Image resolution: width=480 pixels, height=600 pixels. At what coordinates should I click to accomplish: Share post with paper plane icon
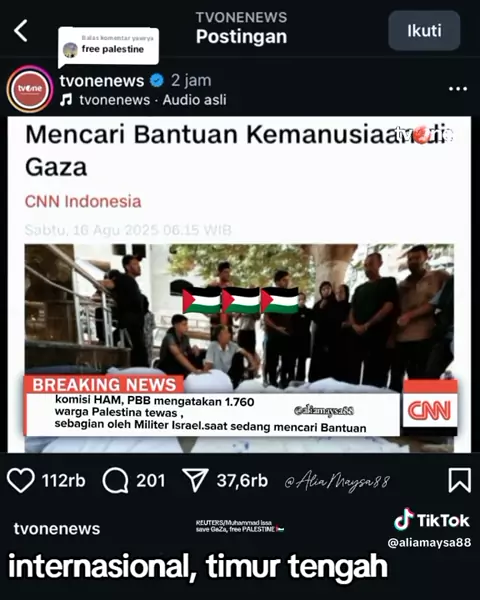(195, 480)
